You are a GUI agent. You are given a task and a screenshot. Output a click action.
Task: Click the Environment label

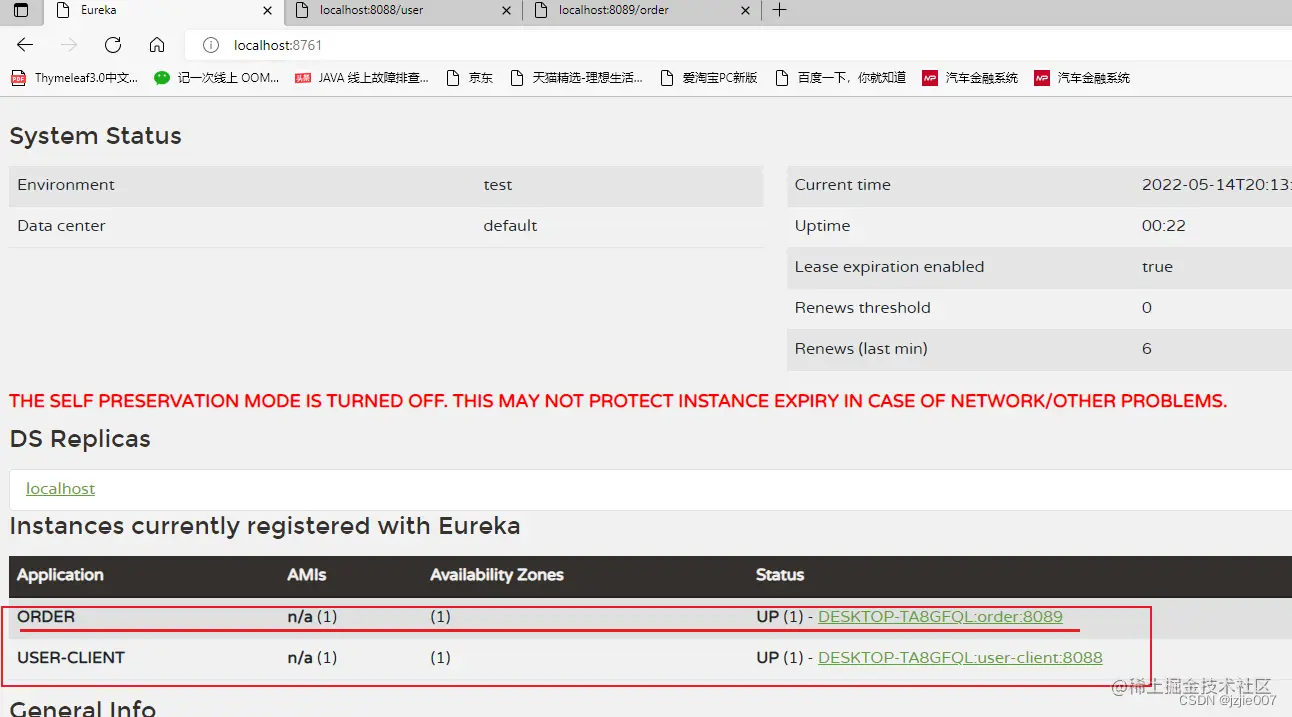[x=66, y=185]
